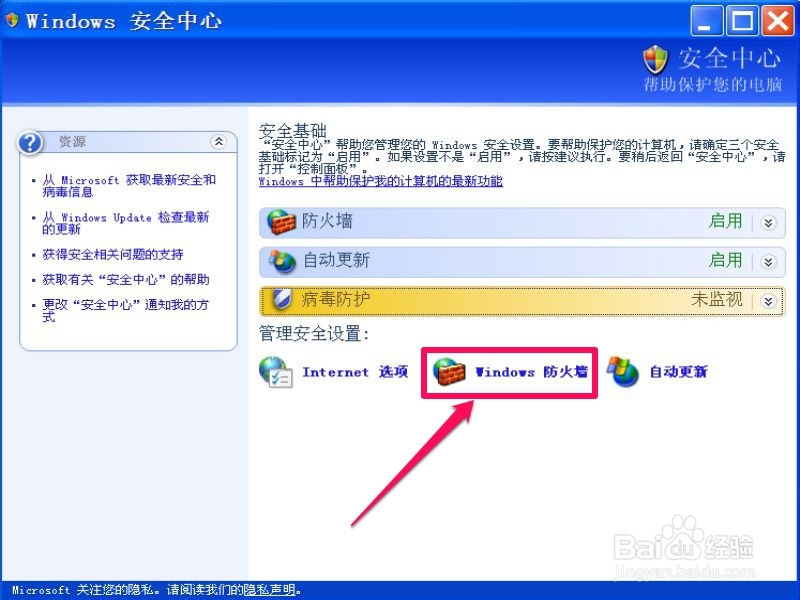Open link 从 Windows Update 检查最新的更新

(x=126, y=223)
